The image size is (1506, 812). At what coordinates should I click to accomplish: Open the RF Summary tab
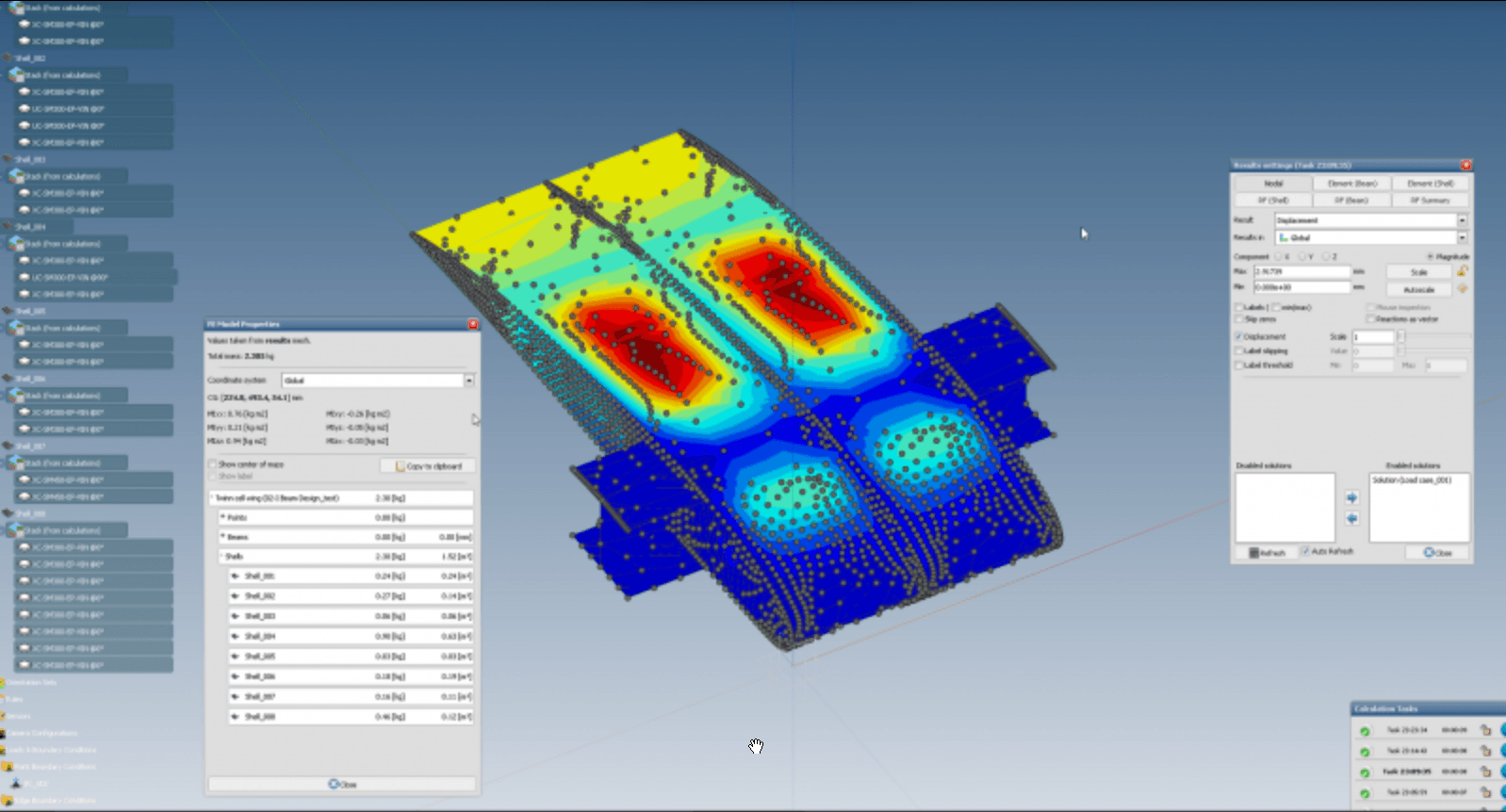(1431, 201)
